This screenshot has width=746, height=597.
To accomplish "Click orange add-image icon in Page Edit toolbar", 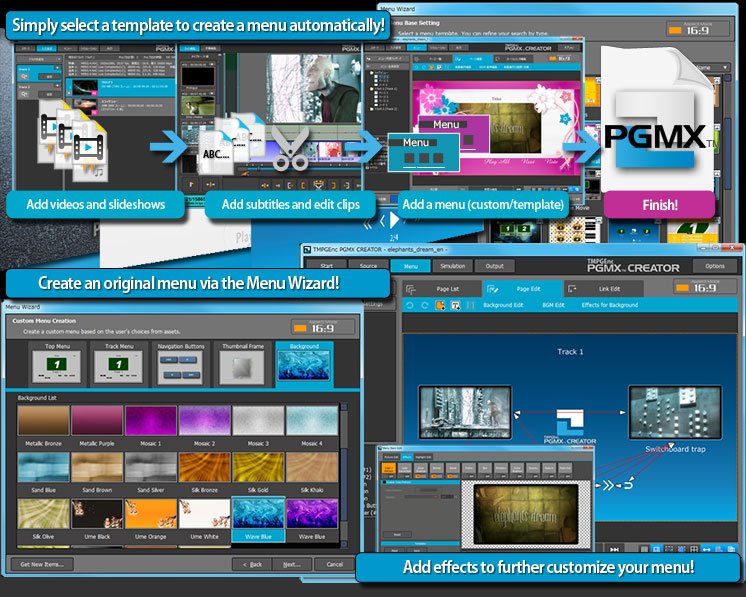I will point(440,305).
